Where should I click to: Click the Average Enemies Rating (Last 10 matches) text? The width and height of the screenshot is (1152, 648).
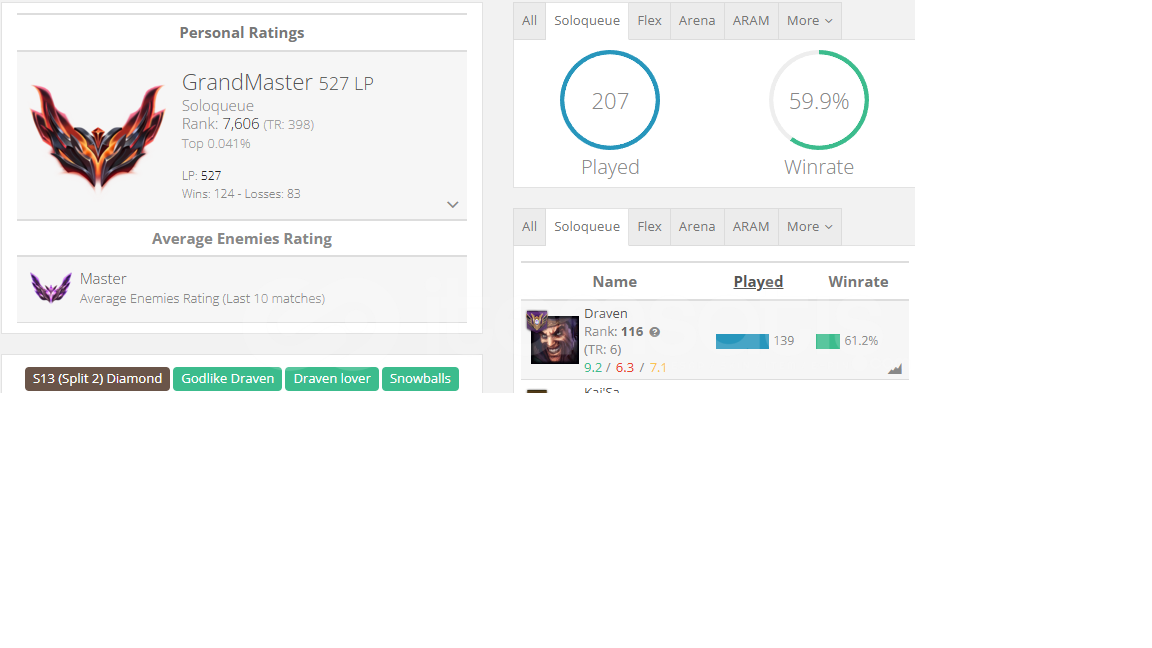click(202, 298)
